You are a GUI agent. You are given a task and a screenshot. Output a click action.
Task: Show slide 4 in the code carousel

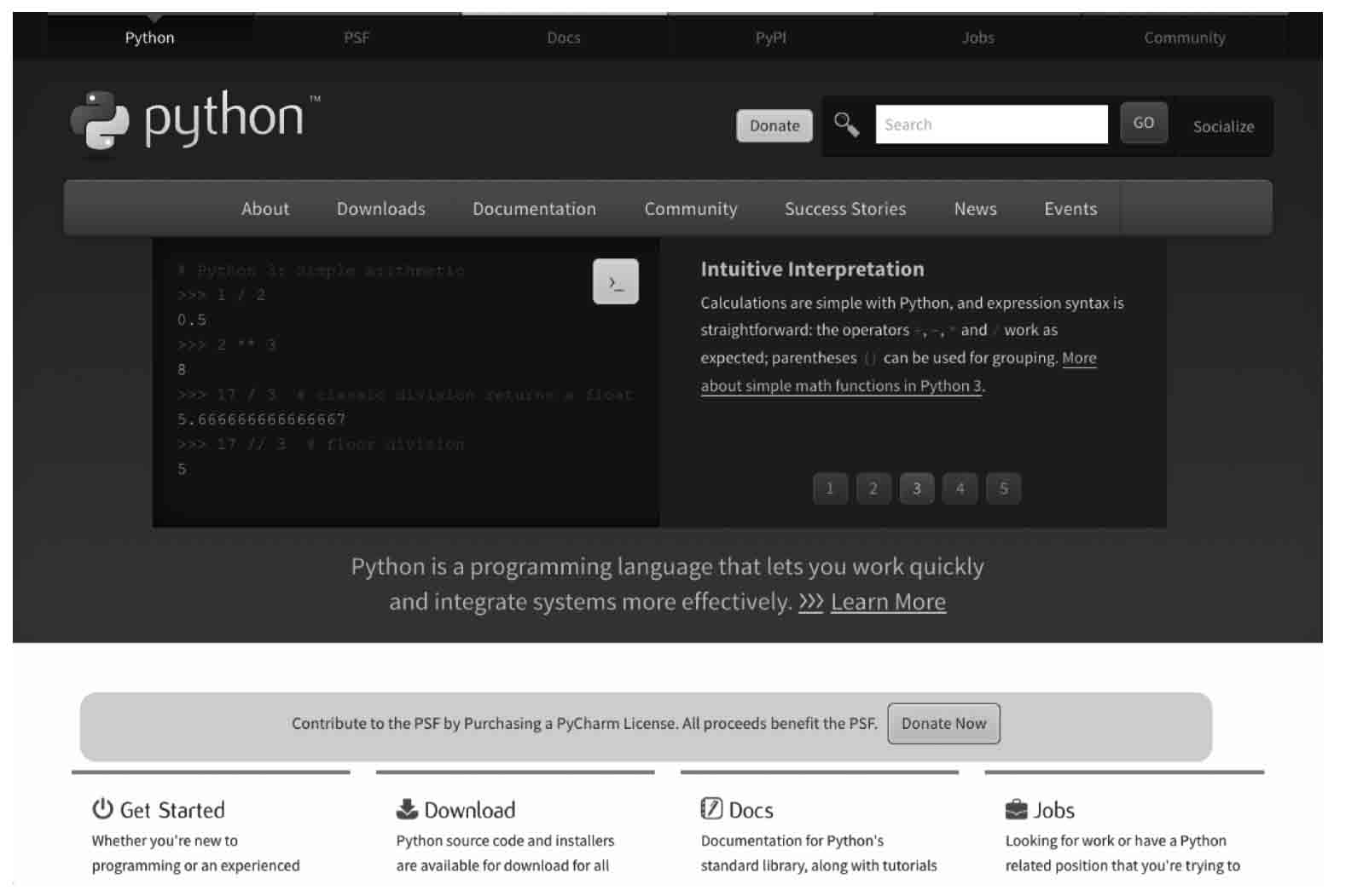[x=960, y=488]
